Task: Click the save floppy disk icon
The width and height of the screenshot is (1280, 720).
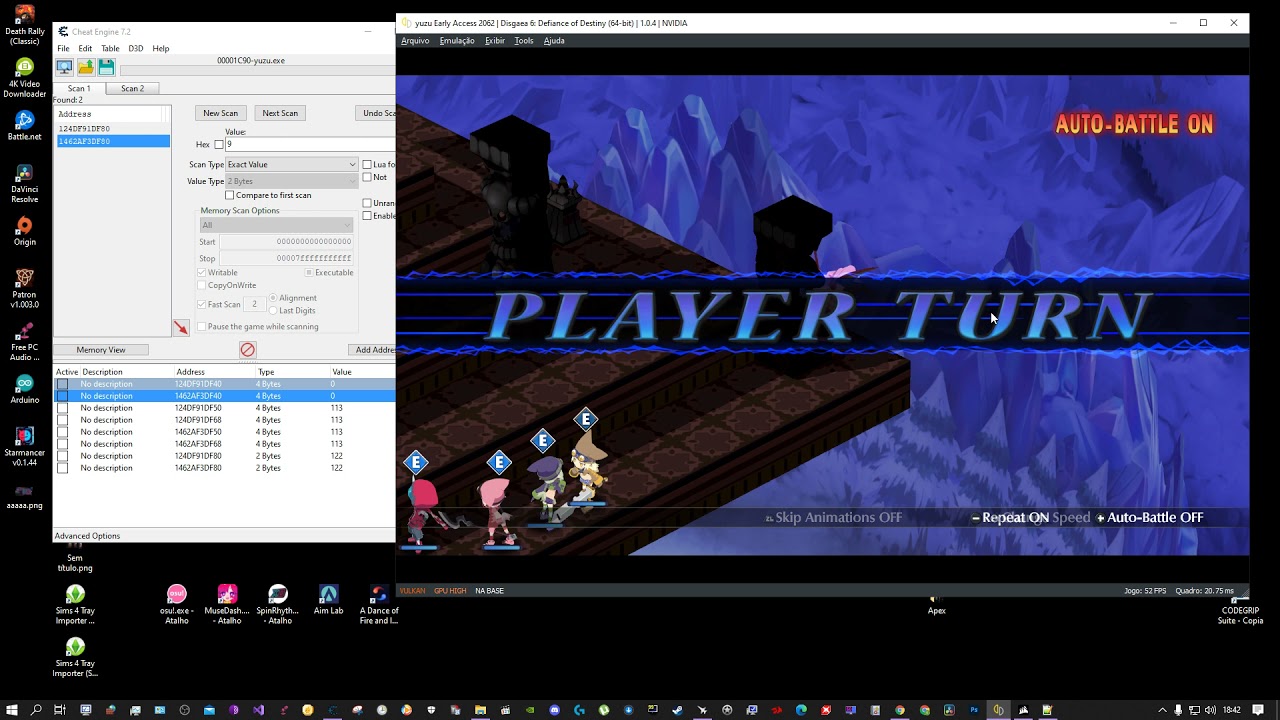Action: click(x=106, y=67)
